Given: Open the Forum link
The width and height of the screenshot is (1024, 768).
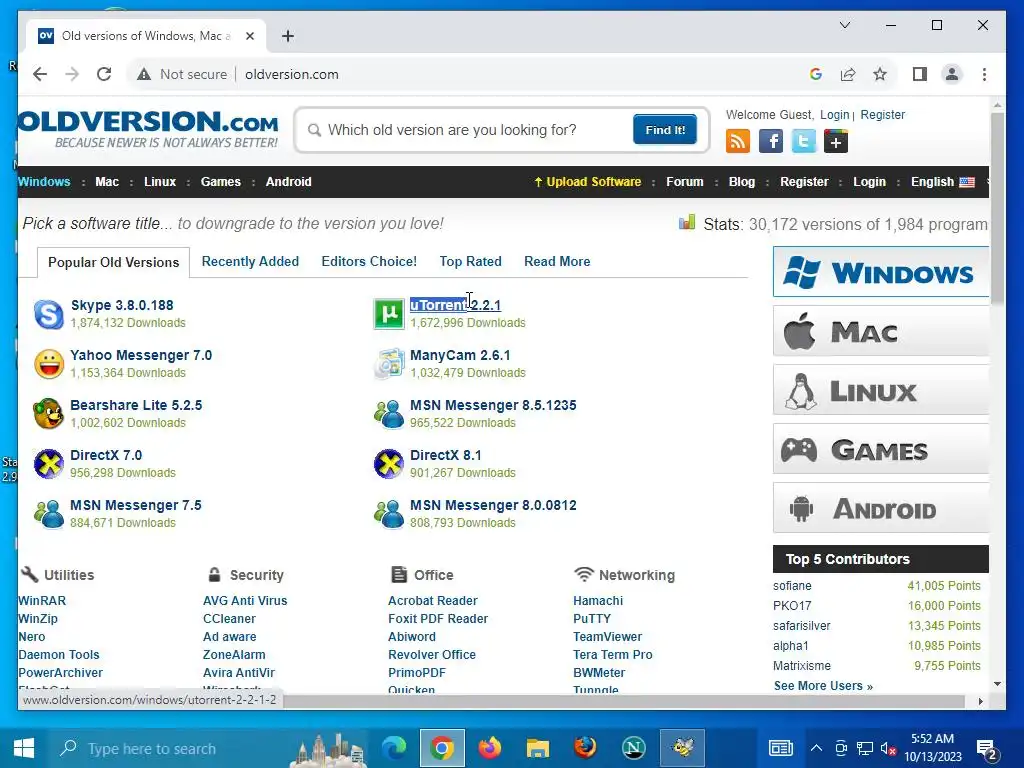Looking at the screenshot, I should [684, 182].
